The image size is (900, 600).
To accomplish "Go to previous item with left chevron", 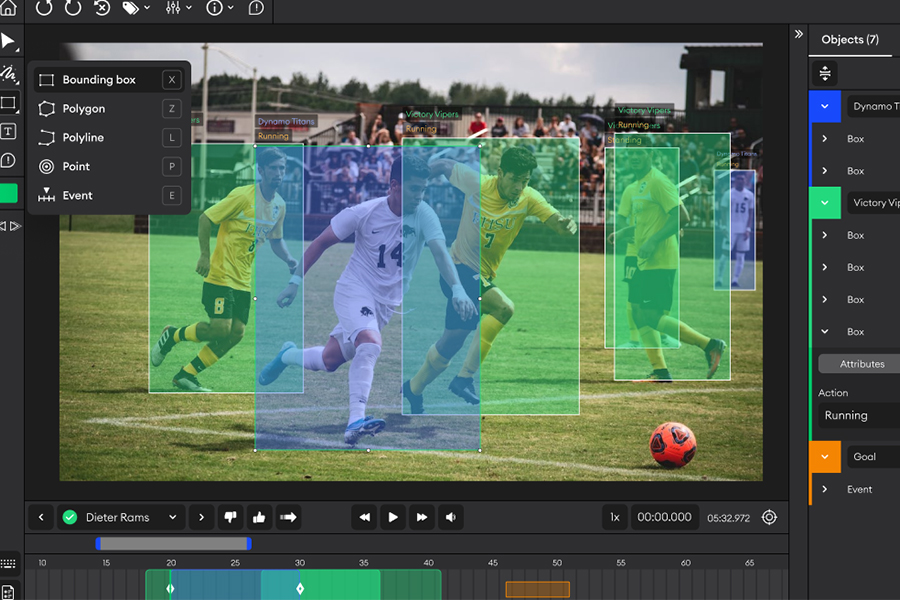I will [41, 517].
